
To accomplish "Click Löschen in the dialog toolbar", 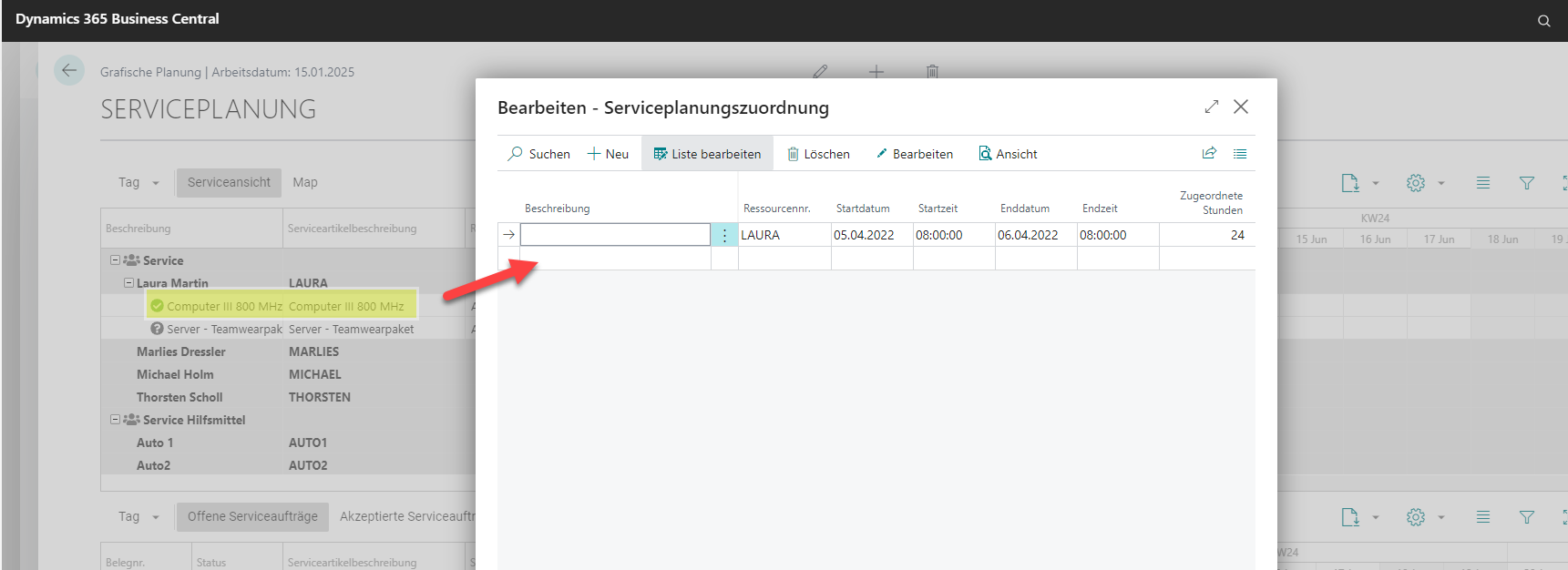I will point(818,154).
